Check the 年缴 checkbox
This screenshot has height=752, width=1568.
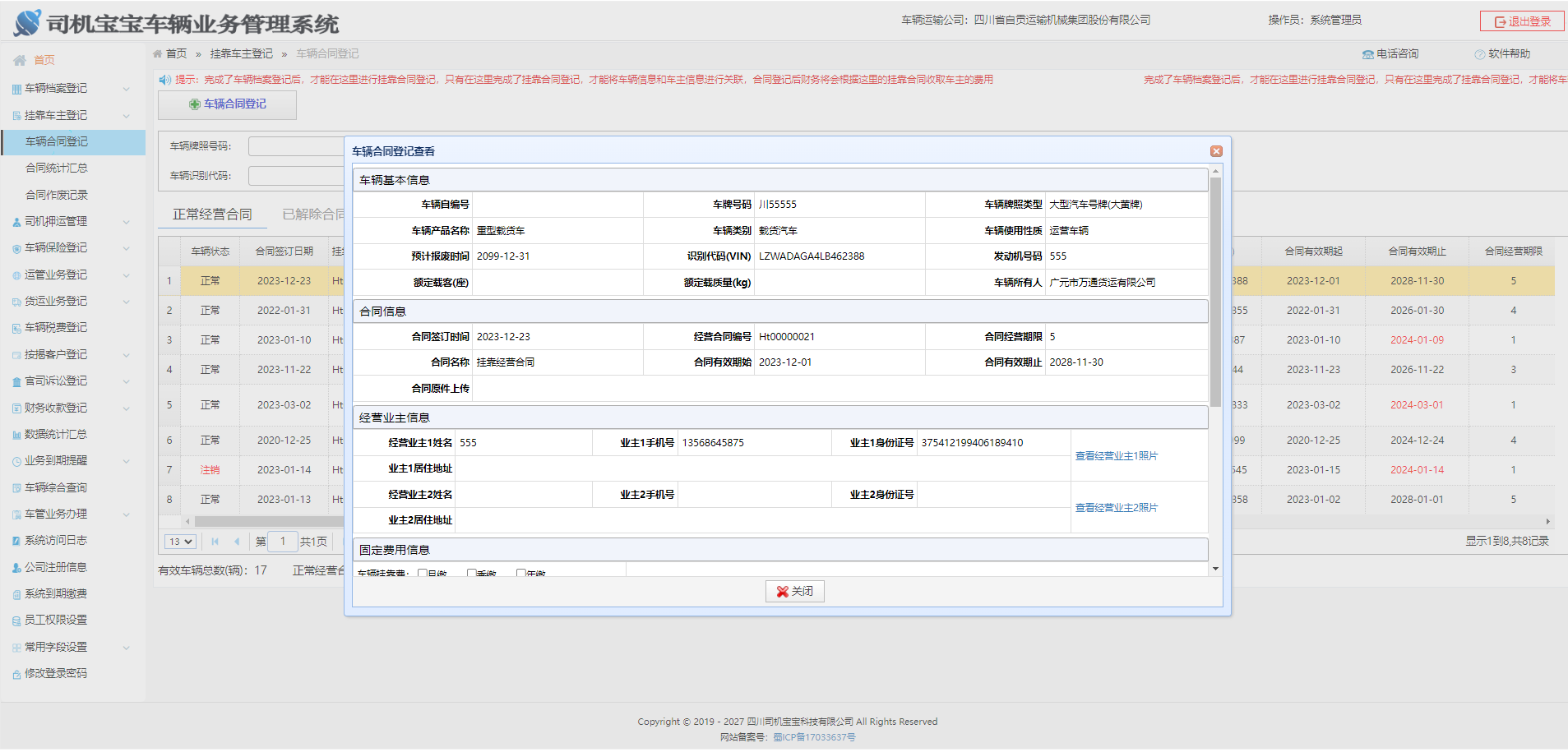(x=521, y=573)
